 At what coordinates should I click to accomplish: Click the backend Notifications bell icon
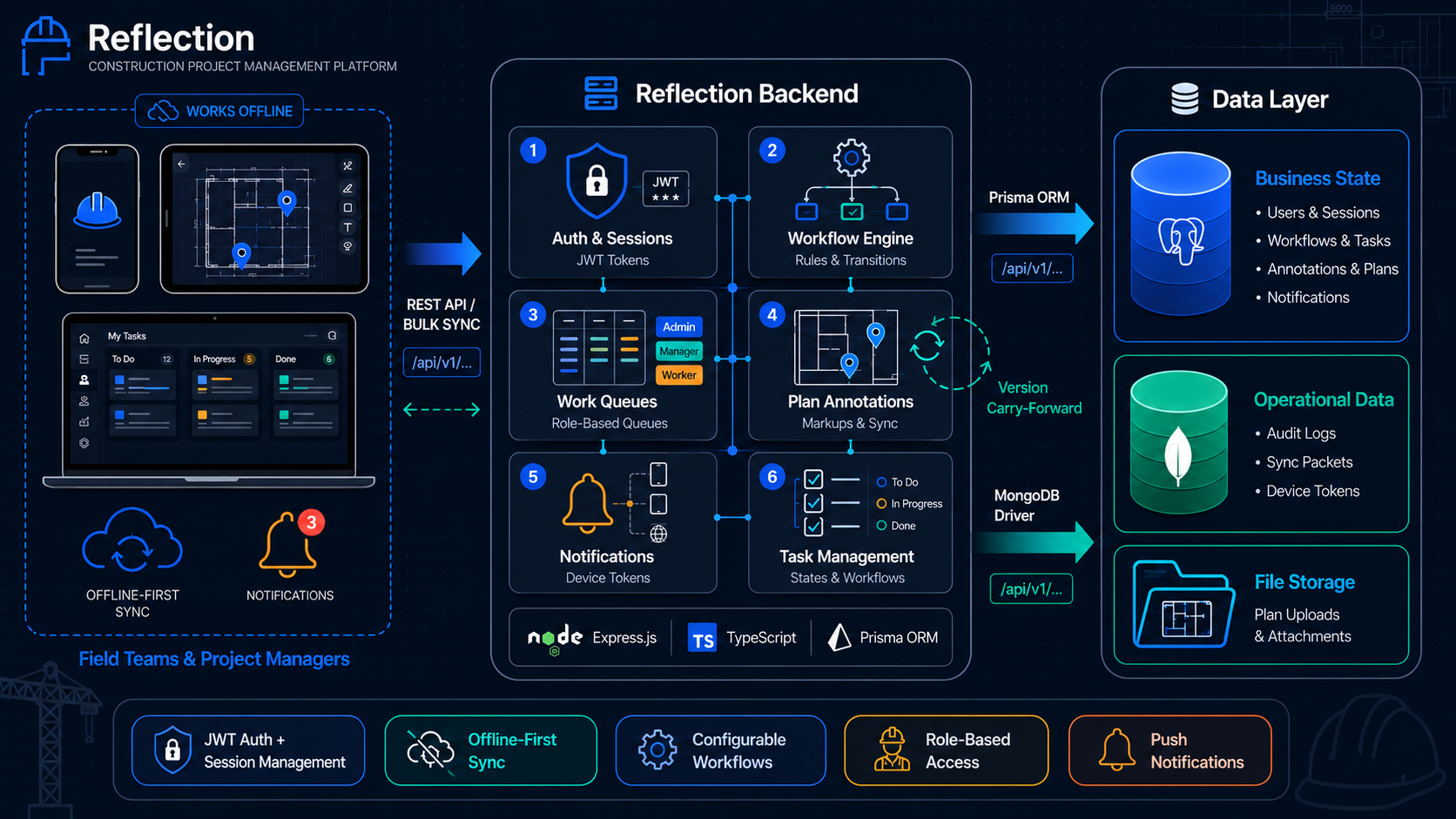588,503
